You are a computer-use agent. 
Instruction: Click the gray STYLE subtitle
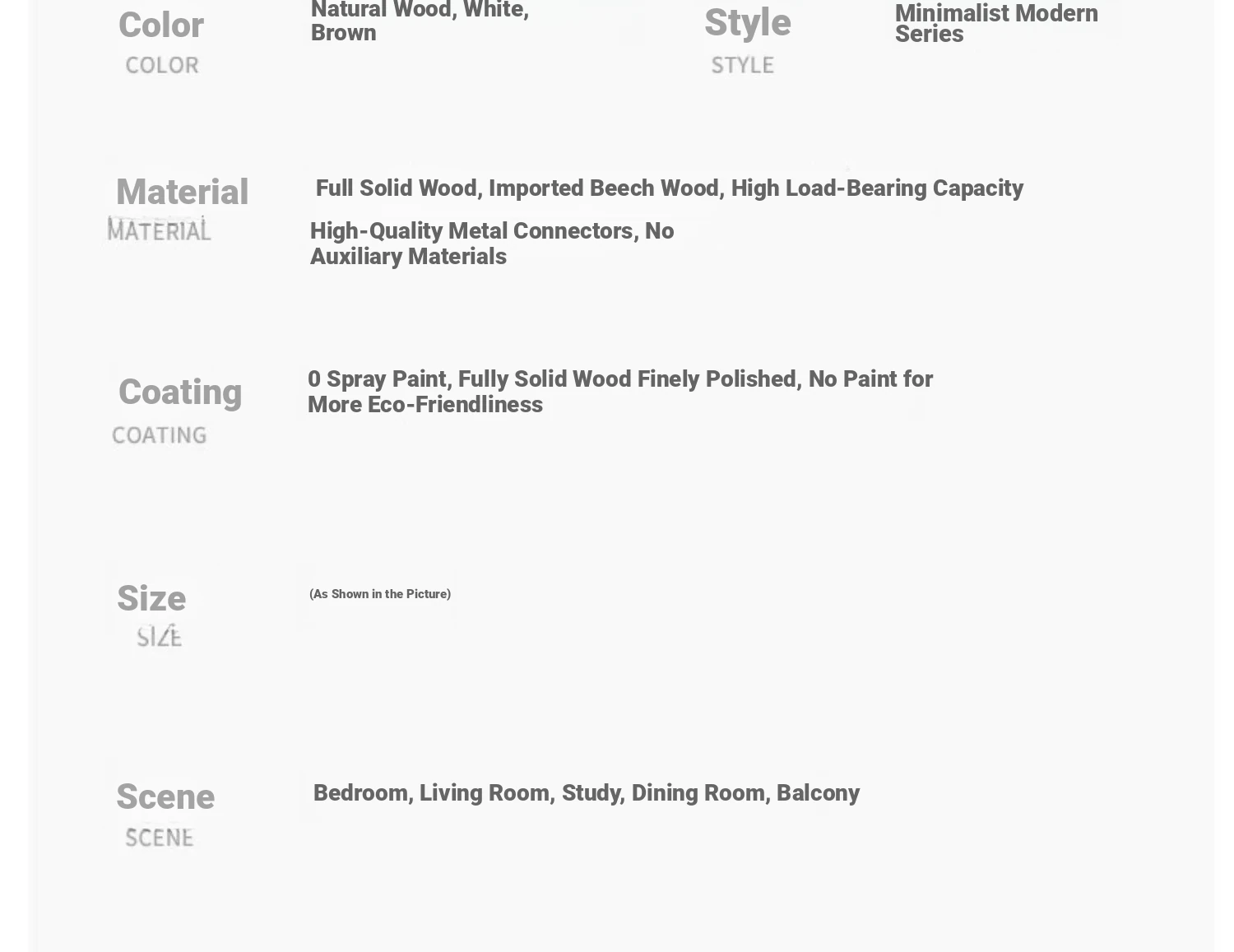point(742,64)
